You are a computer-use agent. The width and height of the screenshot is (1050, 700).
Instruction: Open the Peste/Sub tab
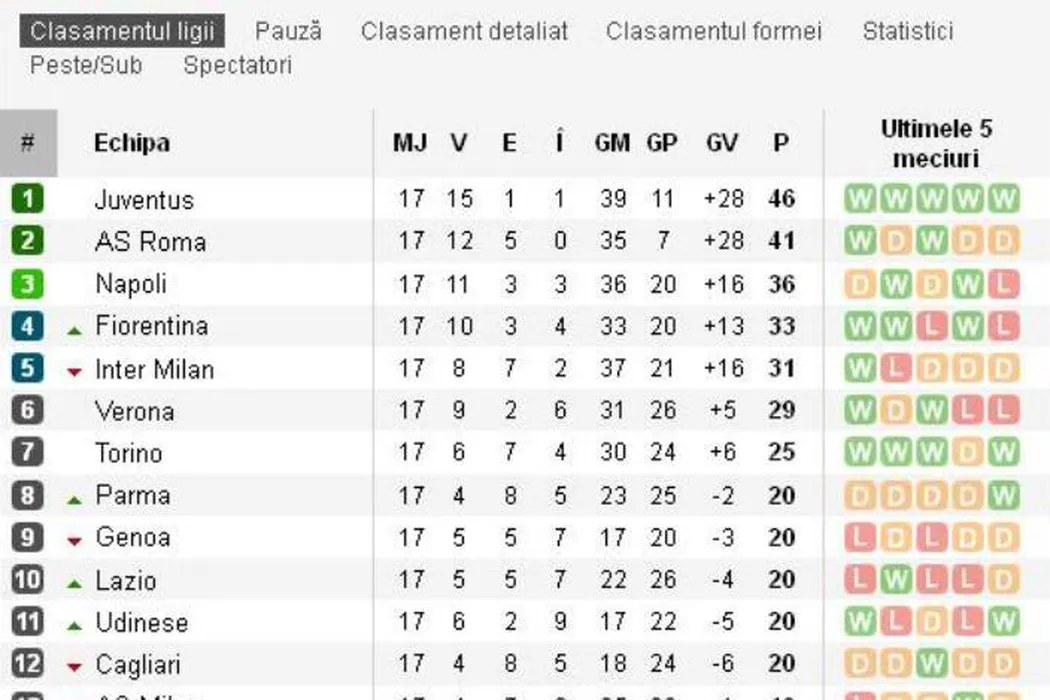tap(86, 66)
